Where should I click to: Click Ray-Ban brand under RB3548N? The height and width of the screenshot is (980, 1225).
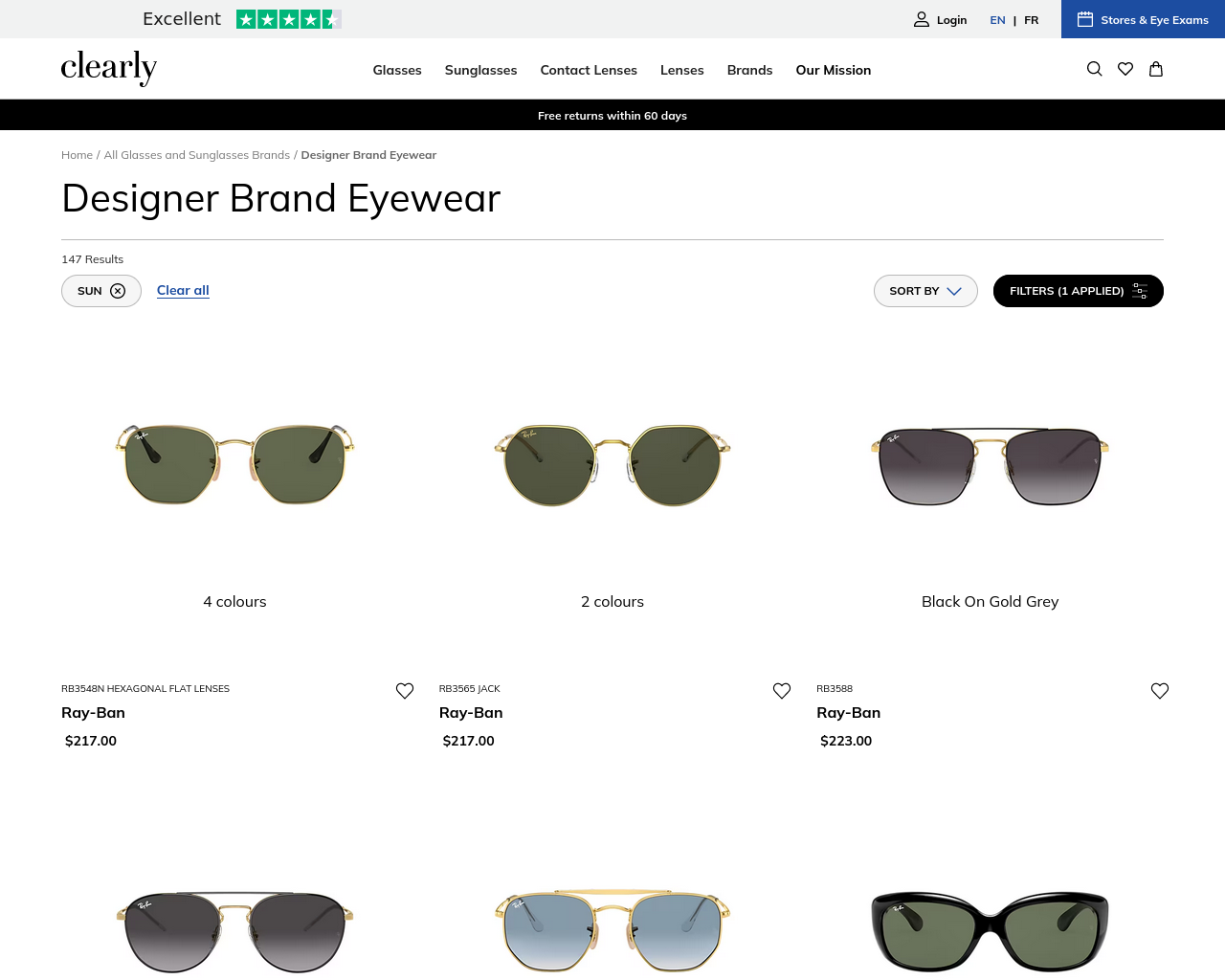pyautogui.click(x=93, y=713)
